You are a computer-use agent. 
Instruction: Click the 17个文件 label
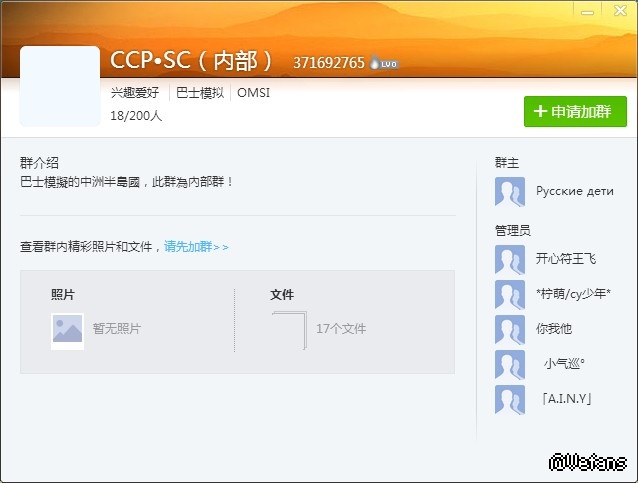(x=341, y=329)
